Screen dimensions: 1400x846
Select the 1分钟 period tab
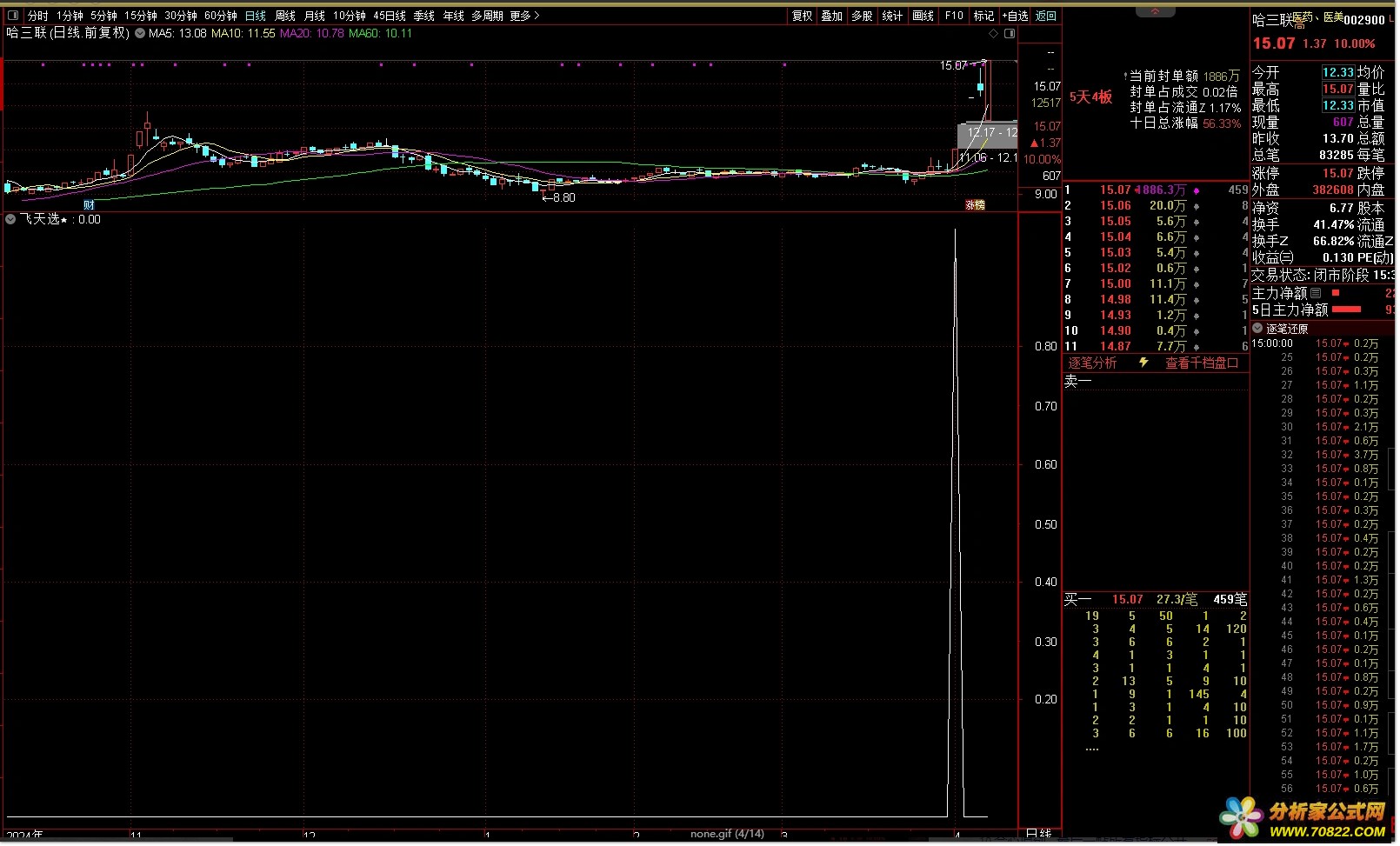point(70,16)
